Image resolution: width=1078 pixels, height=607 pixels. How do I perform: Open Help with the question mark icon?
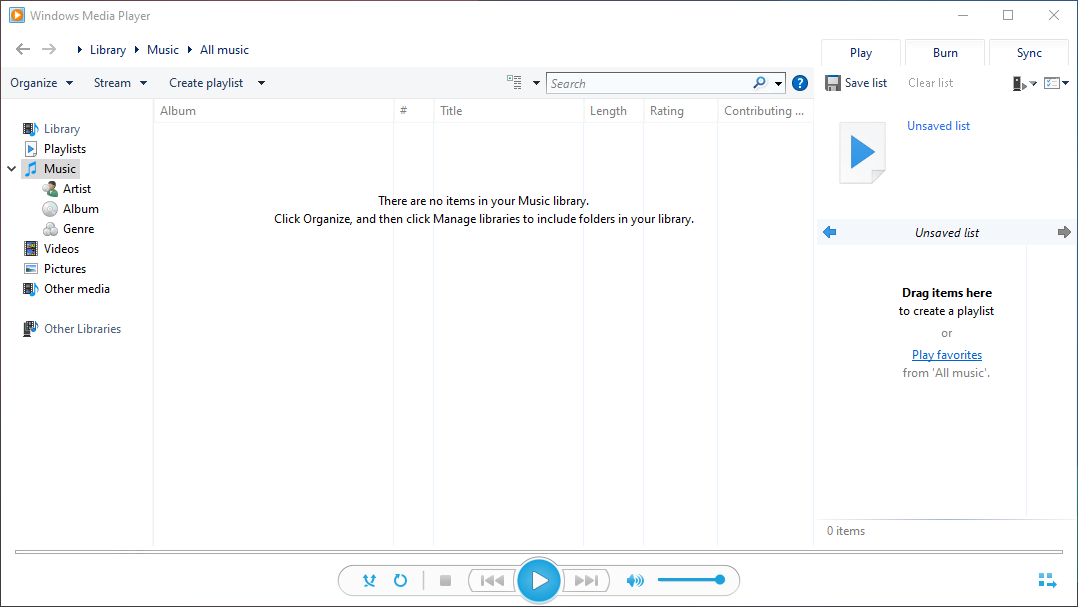coord(800,83)
